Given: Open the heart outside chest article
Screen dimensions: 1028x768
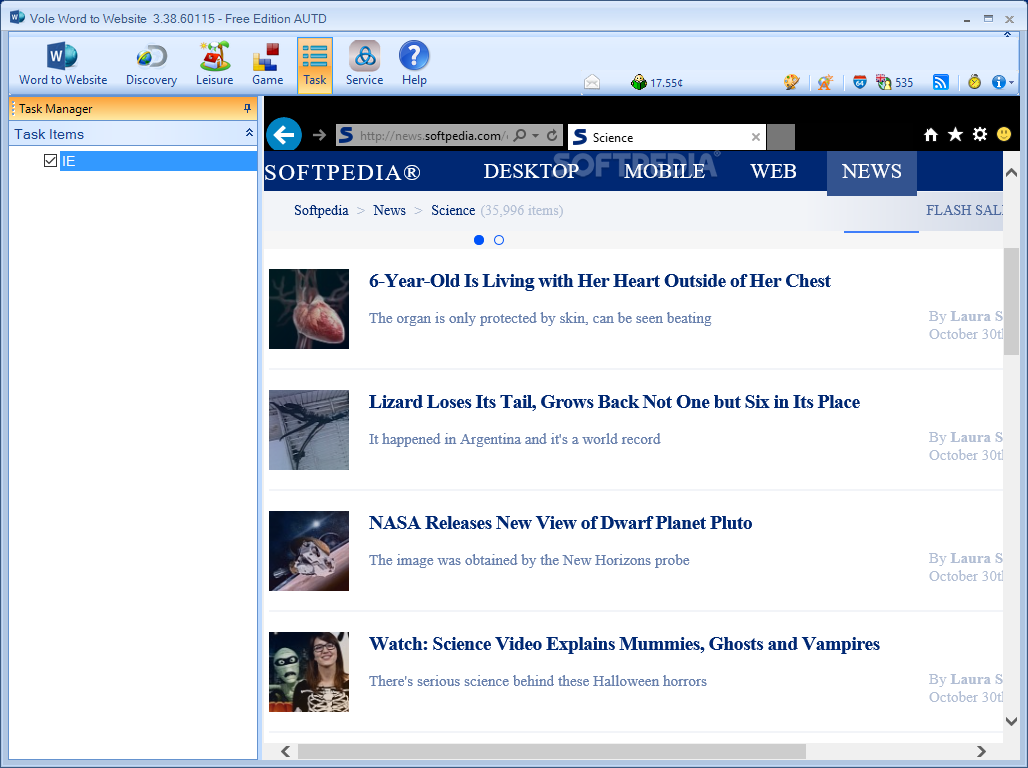Looking at the screenshot, I should pyautogui.click(x=600, y=281).
